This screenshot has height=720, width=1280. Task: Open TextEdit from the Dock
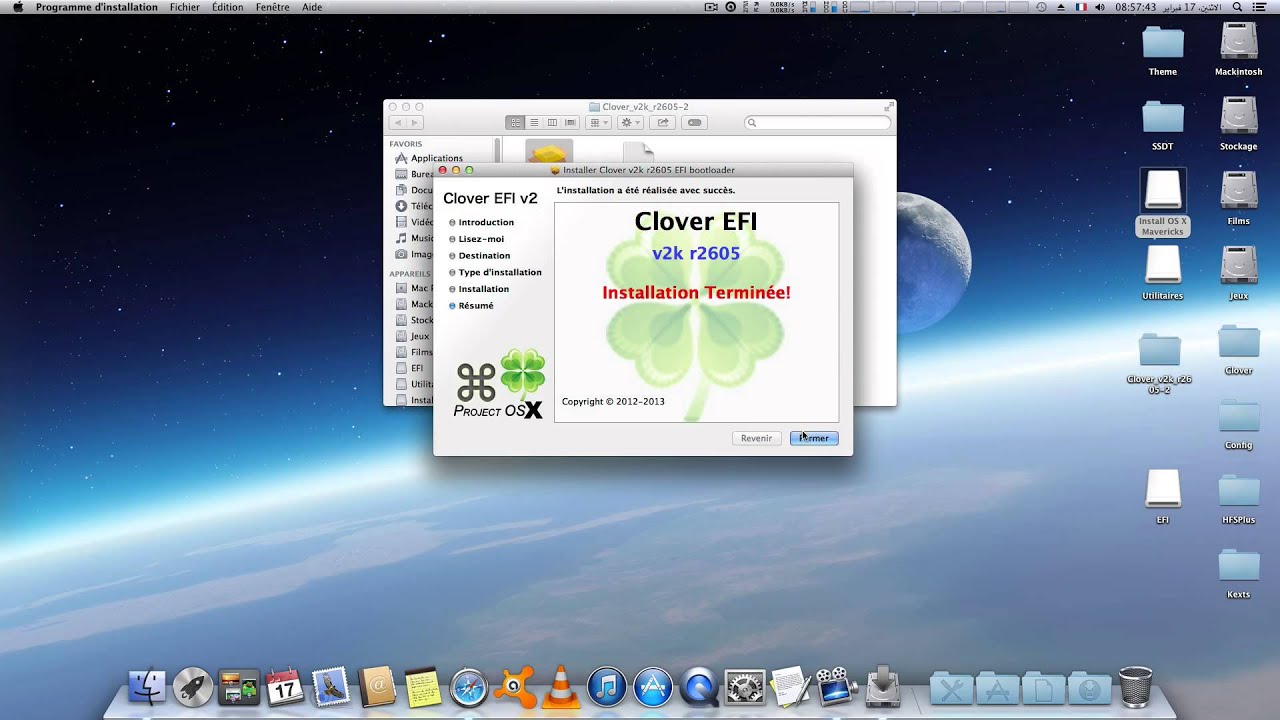[x=791, y=687]
